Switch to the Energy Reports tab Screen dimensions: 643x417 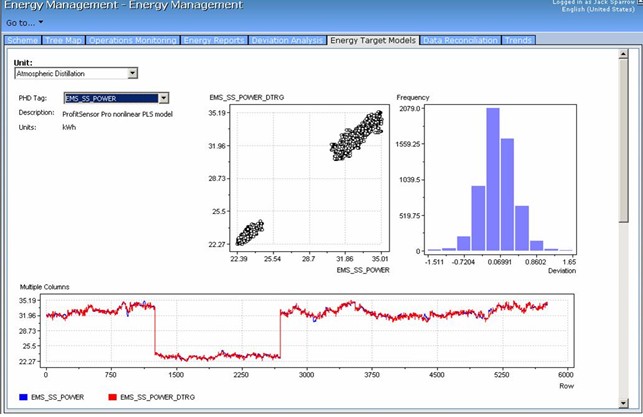[214, 40]
